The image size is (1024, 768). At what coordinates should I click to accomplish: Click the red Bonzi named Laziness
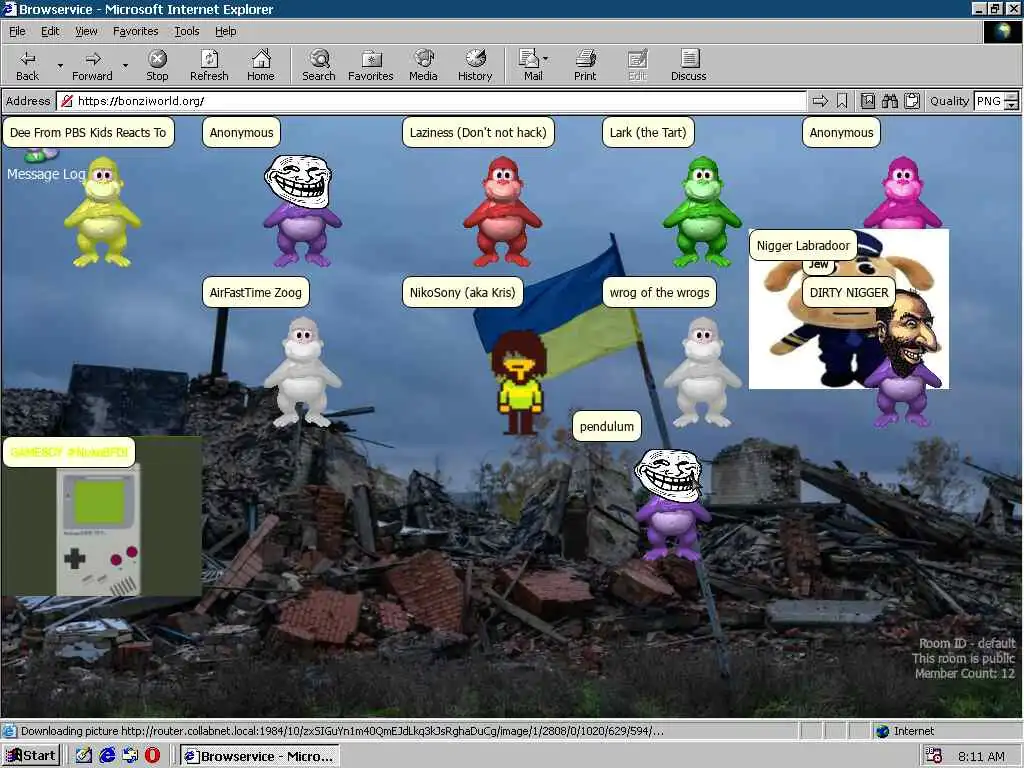tap(502, 212)
